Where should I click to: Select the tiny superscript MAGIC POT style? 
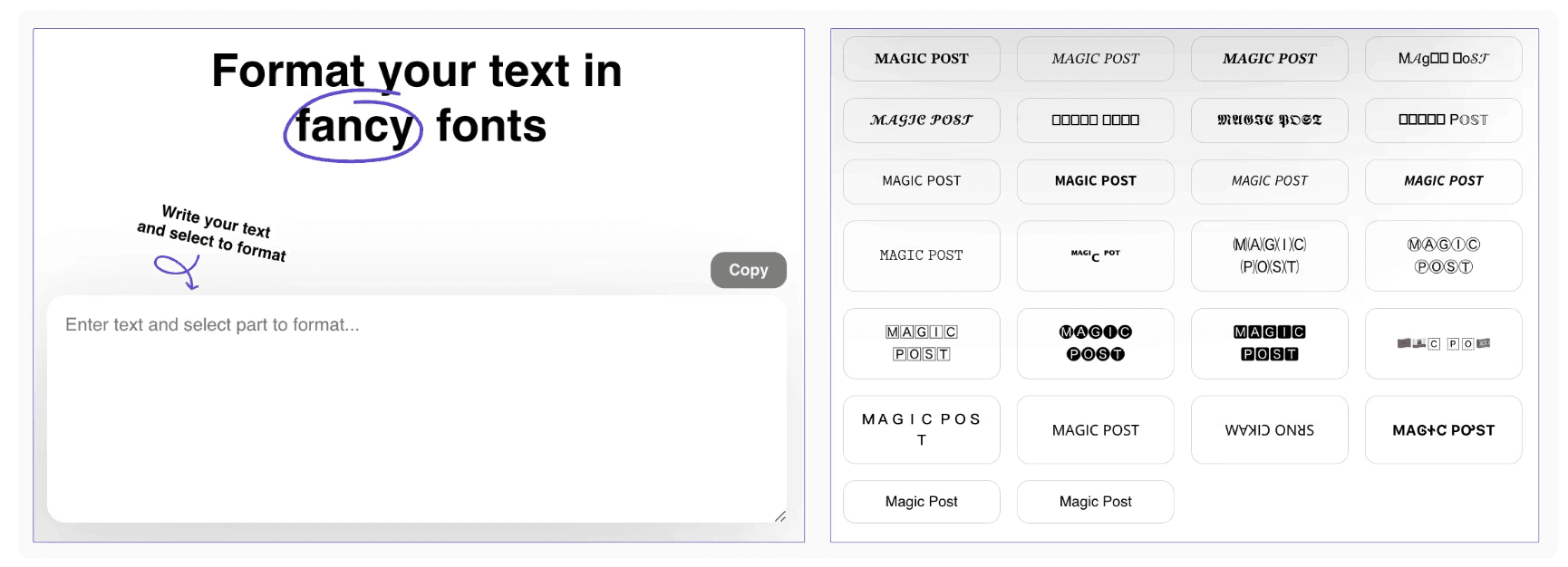point(1095,255)
